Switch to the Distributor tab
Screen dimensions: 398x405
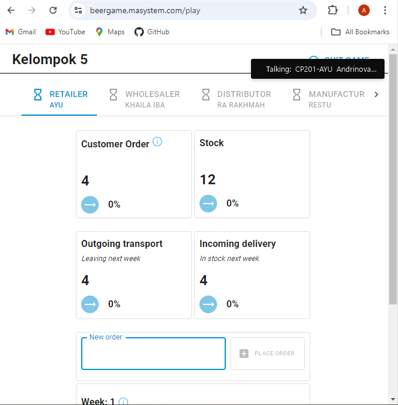[237, 99]
